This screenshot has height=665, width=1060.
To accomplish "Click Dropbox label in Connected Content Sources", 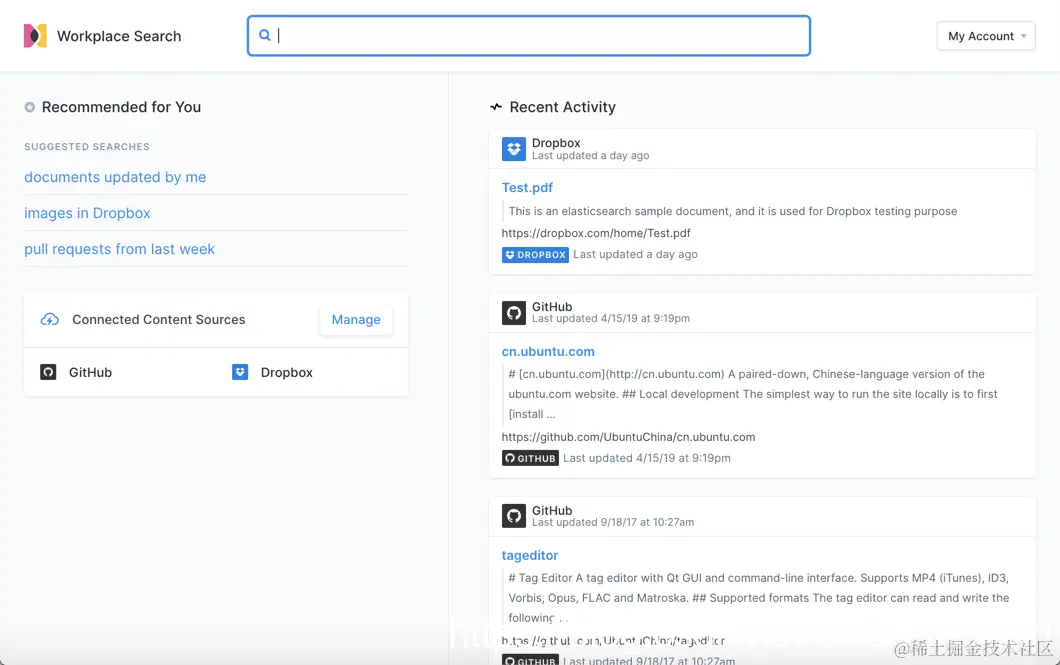I will (x=287, y=372).
